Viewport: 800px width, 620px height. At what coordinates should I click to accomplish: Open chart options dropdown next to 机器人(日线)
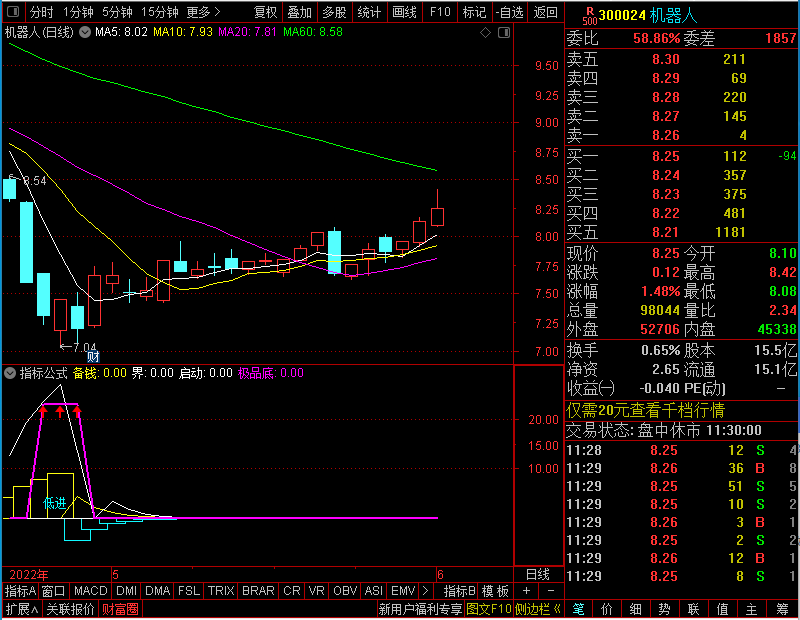click(x=85, y=32)
